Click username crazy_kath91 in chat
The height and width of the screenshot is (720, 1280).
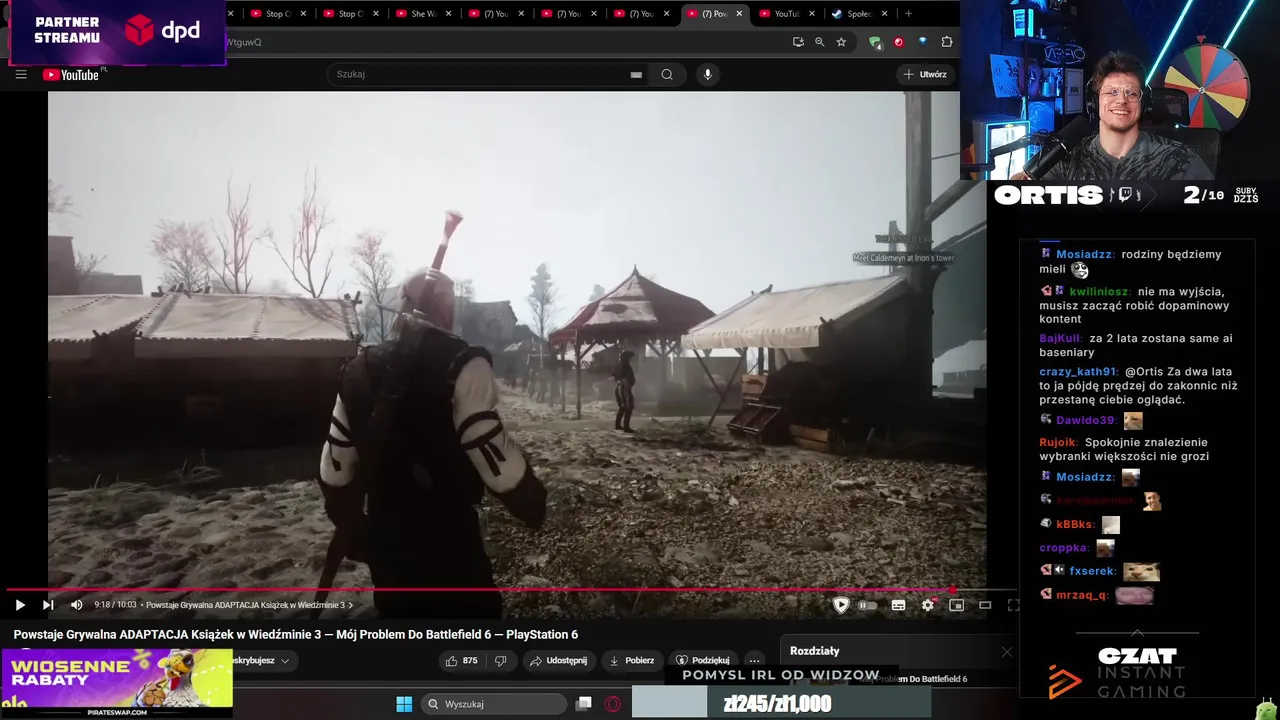pos(1078,372)
